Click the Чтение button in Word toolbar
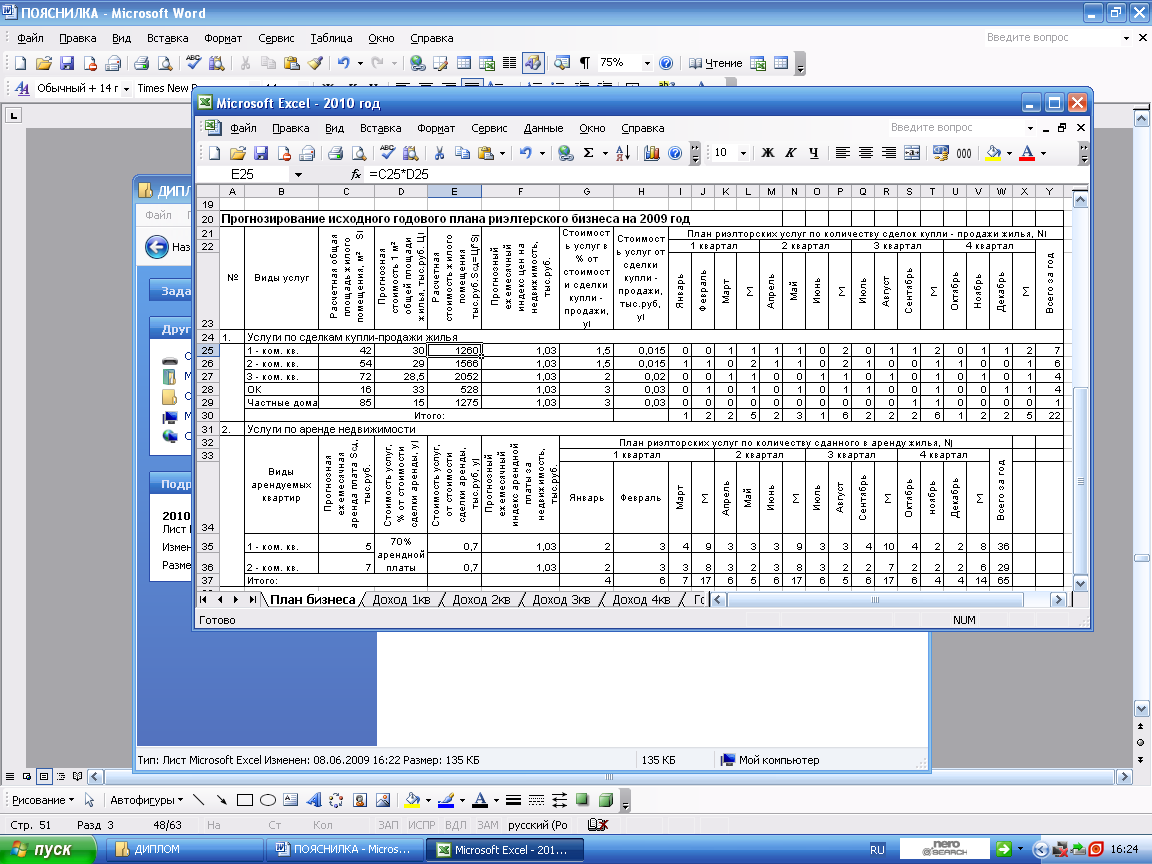1152x864 pixels. coord(716,62)
